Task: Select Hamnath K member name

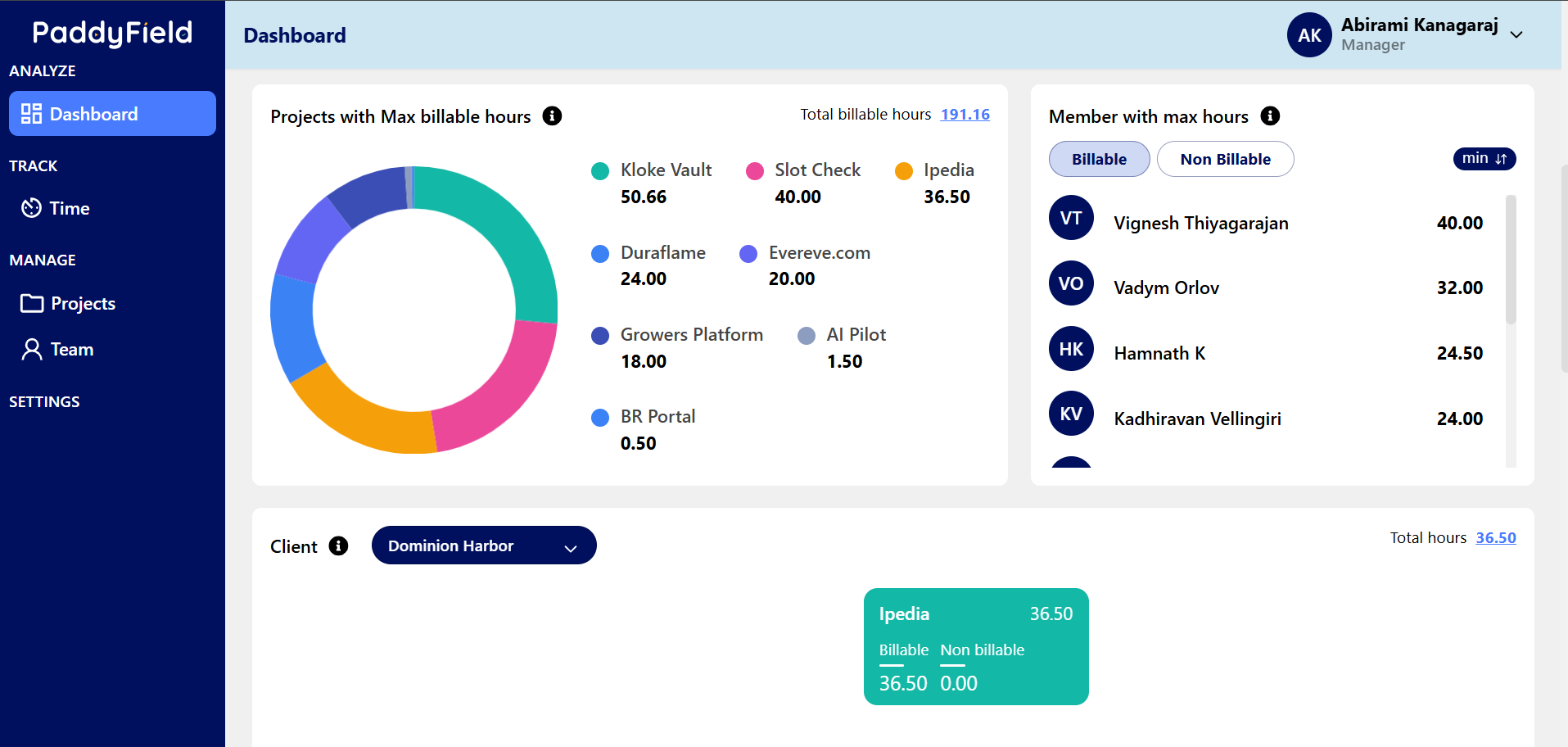Action: (x=1159, y=353)
